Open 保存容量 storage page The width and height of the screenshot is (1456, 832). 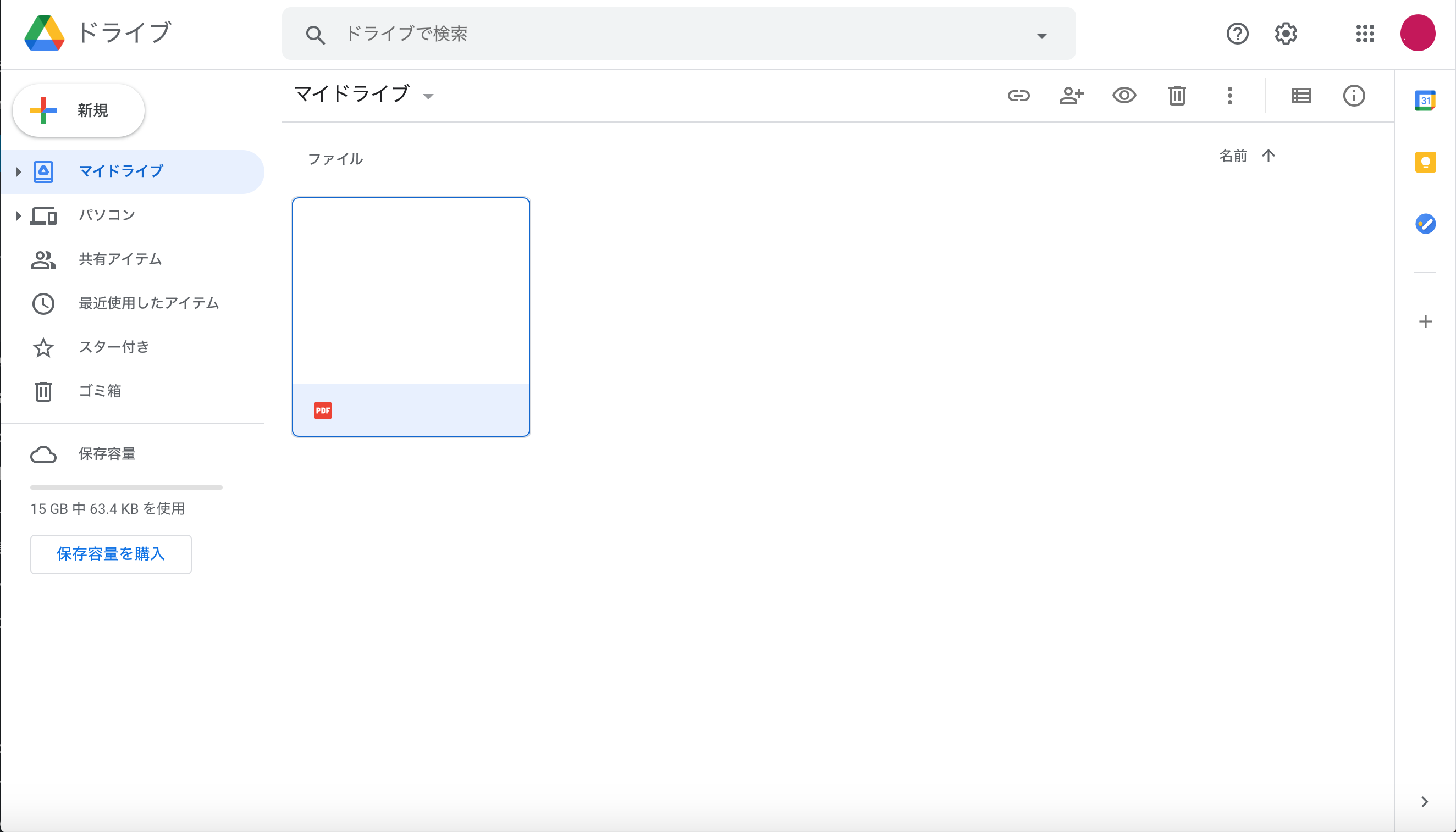pyautogui.click(x=133, y=454)
